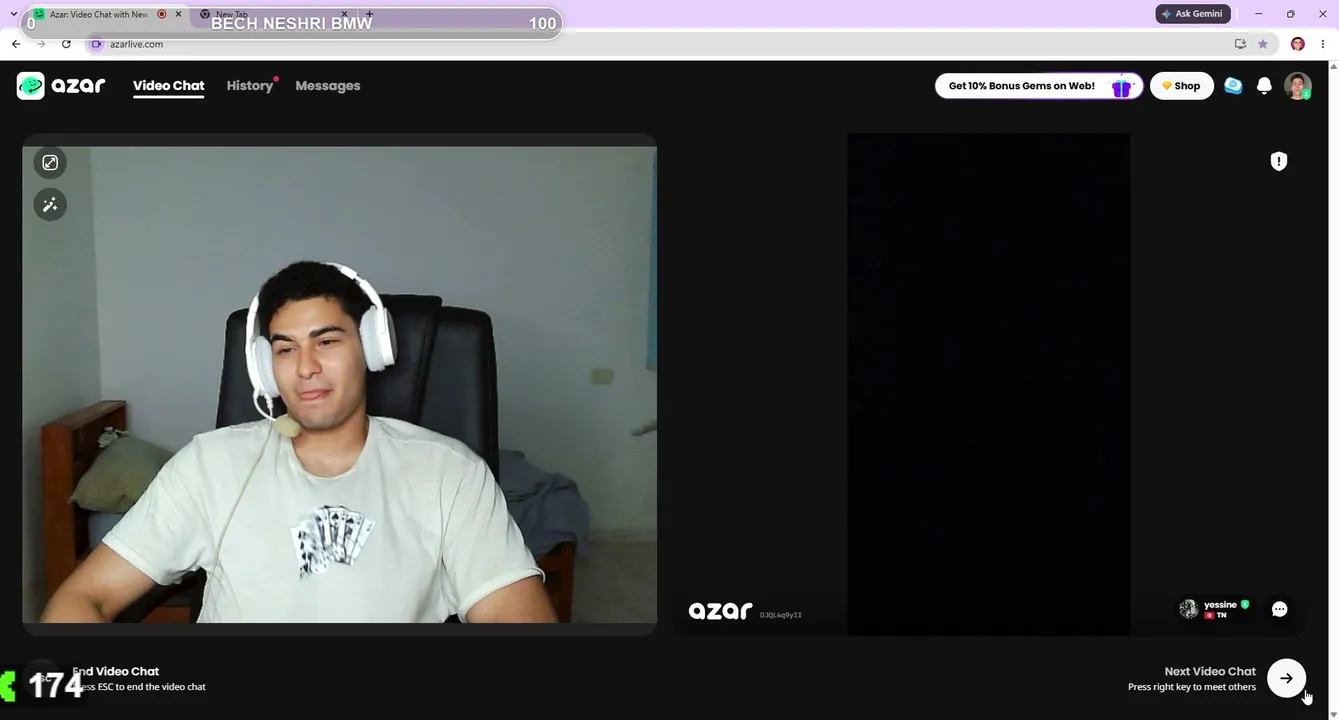Go to the next video chat arrow
The width and height of the screenshot is (1339, 720).
click(x=1286, y=678)
